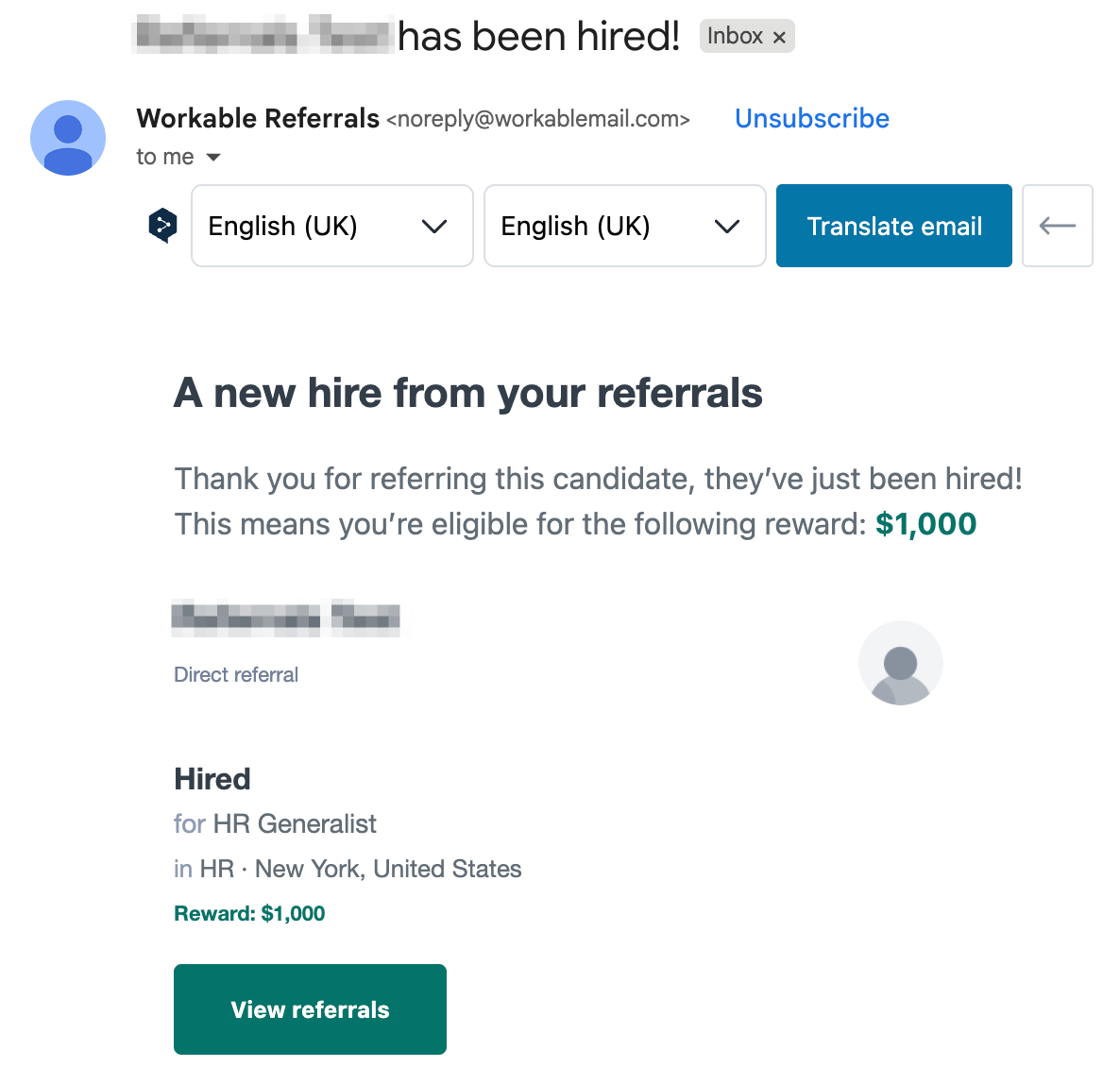Click the Workable Referrals sender name
1120x1084 pixels.
[258, 118]
